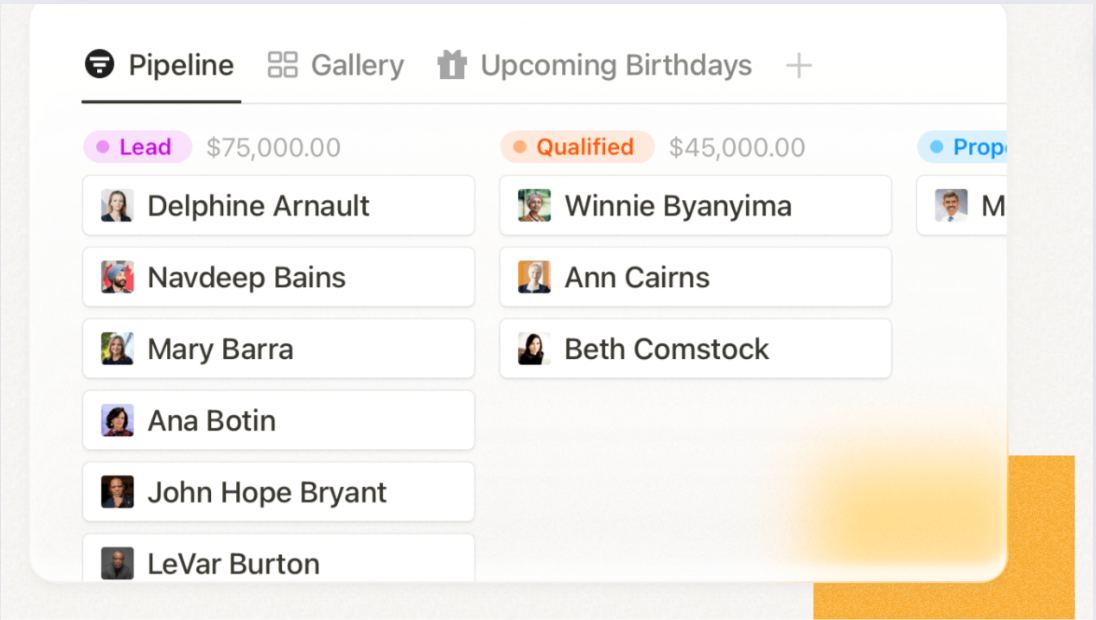Screen dimensions: 1096x620
Task: Click Delphine Arnault's avatar photo
Action: tap(117, 206)
